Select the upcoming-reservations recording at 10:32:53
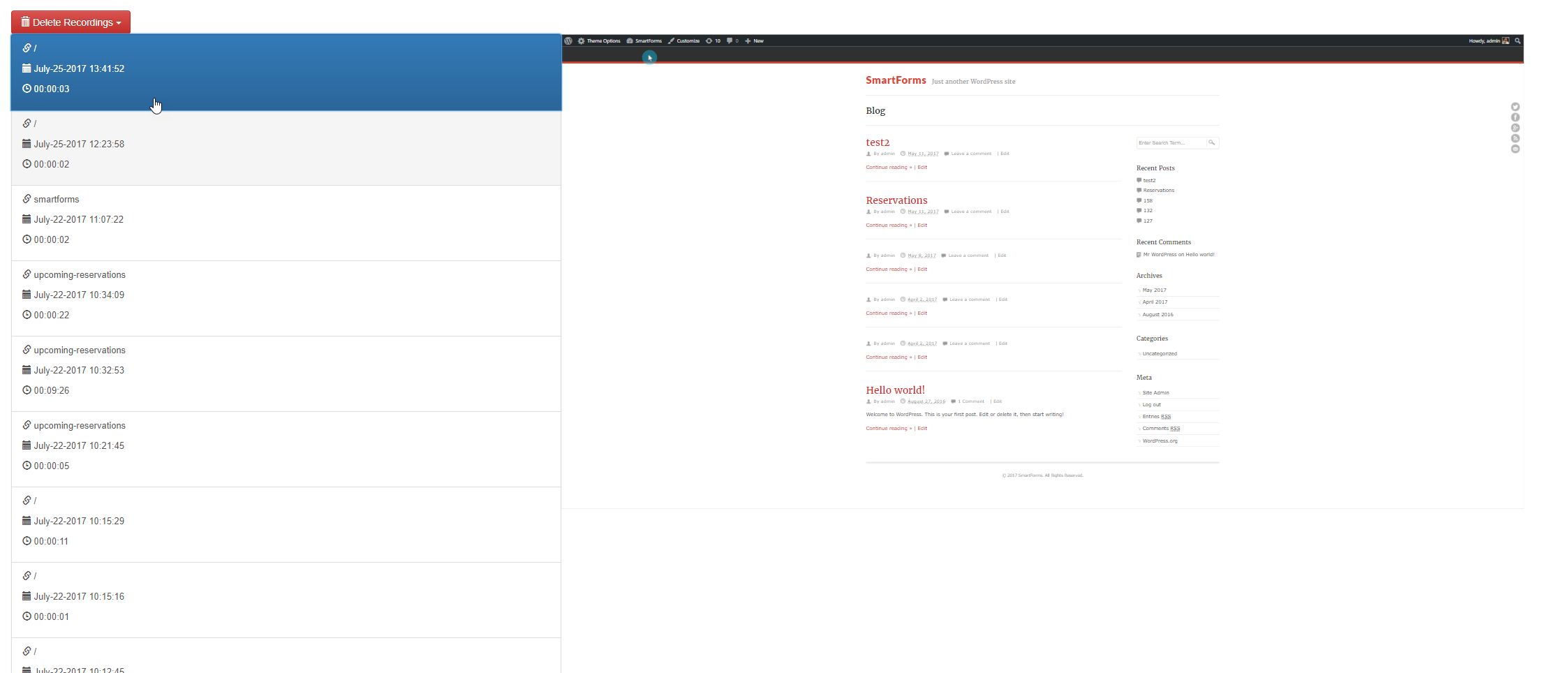Screen dimensions: 1568x673 click(286, 374)
